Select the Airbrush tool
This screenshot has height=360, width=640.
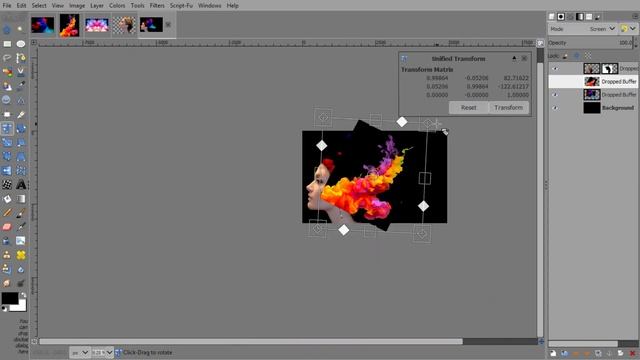tap(21, 227)
